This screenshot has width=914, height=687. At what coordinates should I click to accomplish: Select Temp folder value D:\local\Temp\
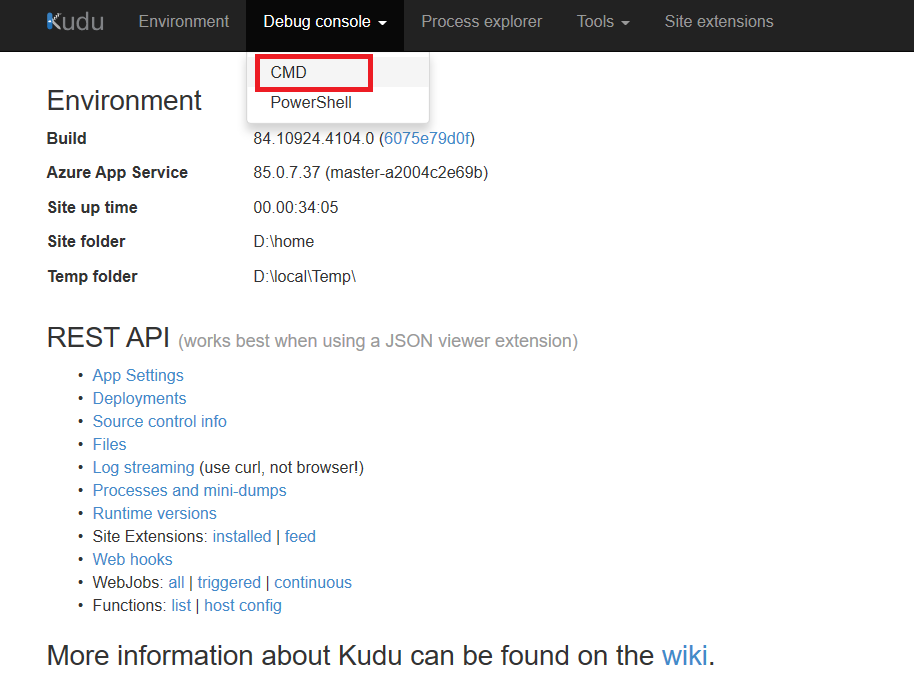(304, 276)
